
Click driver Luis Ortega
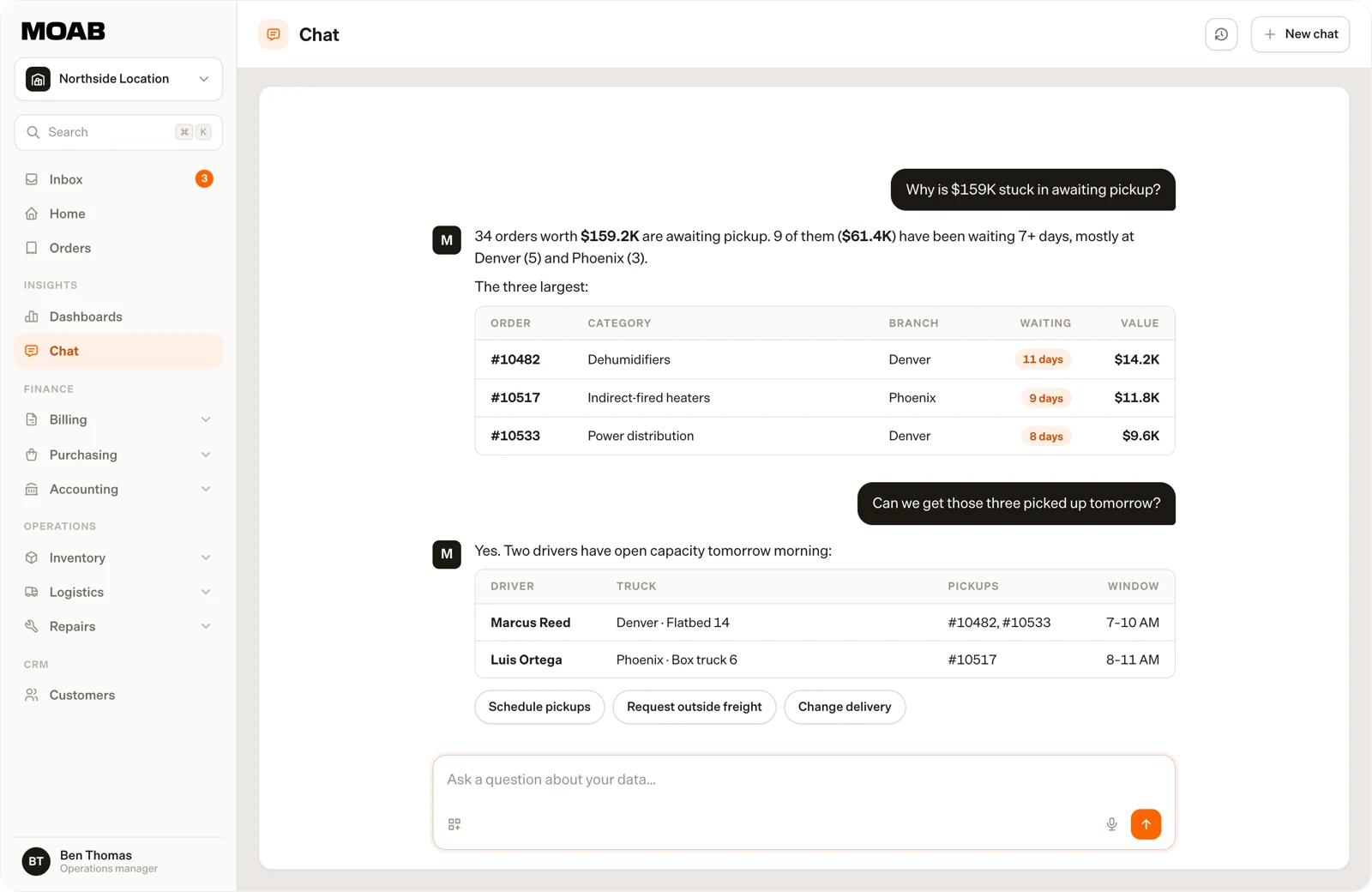coord(527,660)
